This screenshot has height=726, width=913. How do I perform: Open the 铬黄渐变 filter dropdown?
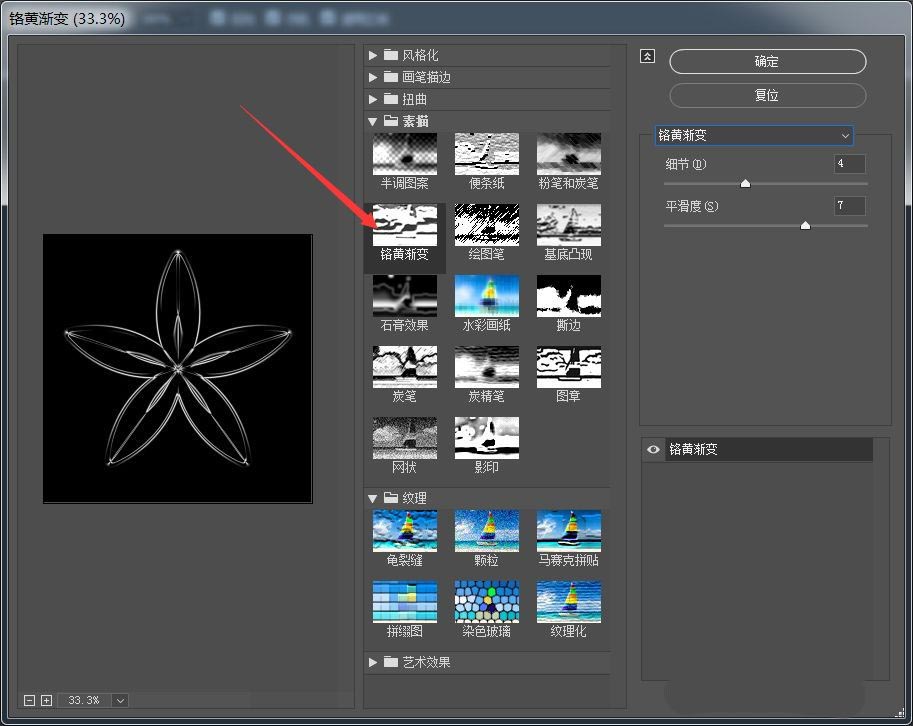(x=754, y=135)
